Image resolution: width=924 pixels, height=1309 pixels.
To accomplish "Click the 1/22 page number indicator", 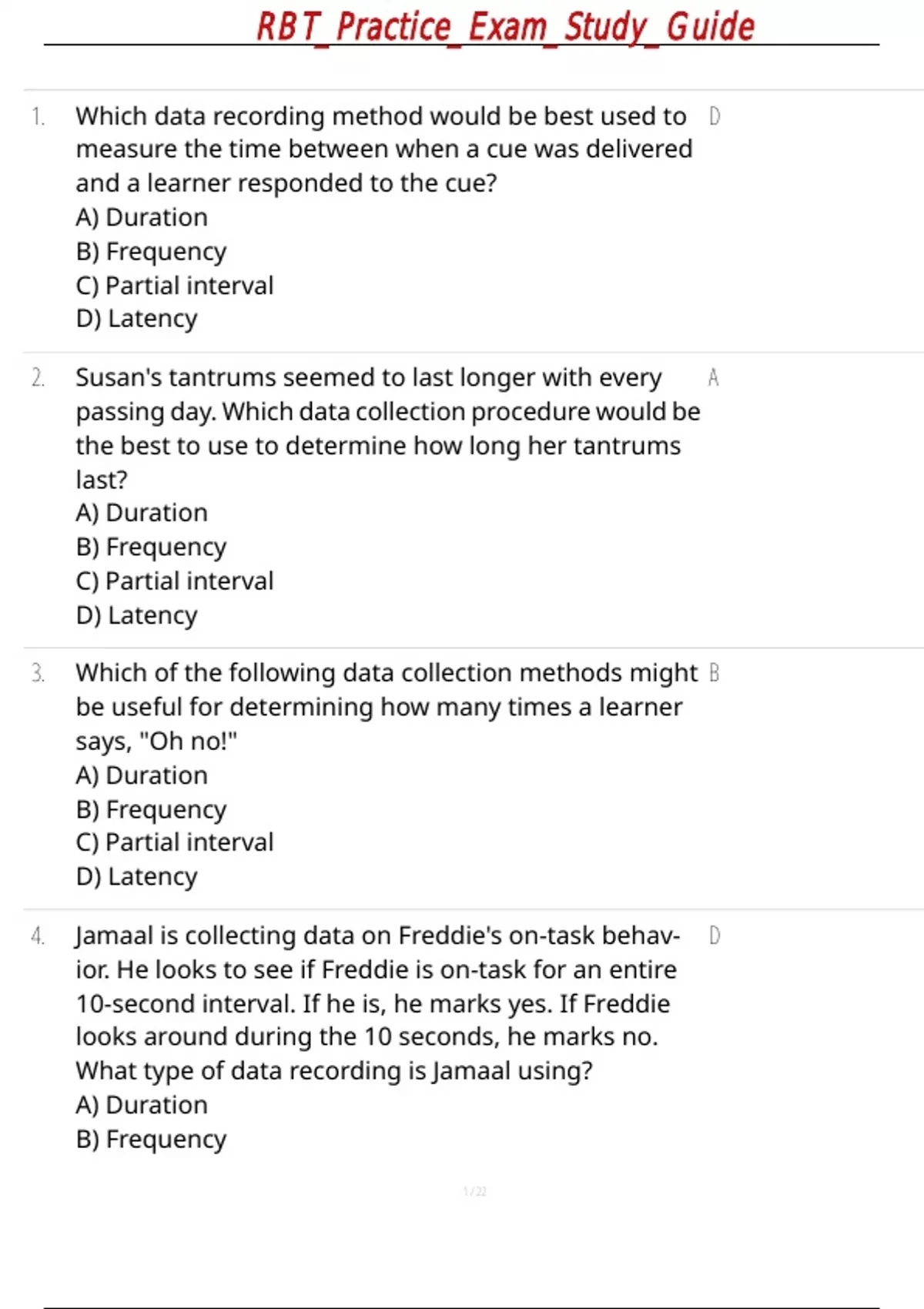I will [x=474, y=1192].
